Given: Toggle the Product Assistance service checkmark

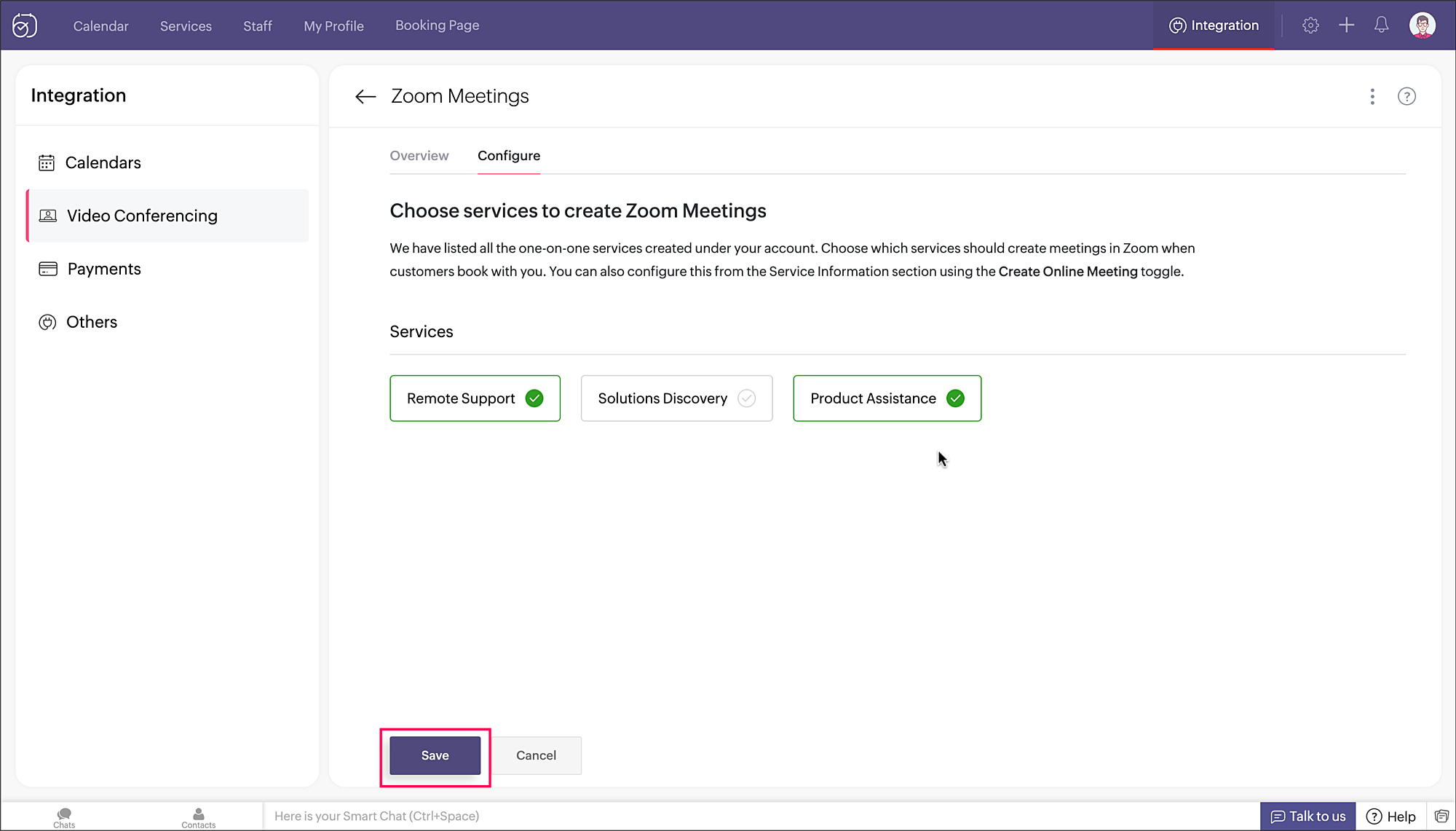Looking at the screenshot, I should coord(956,398).
